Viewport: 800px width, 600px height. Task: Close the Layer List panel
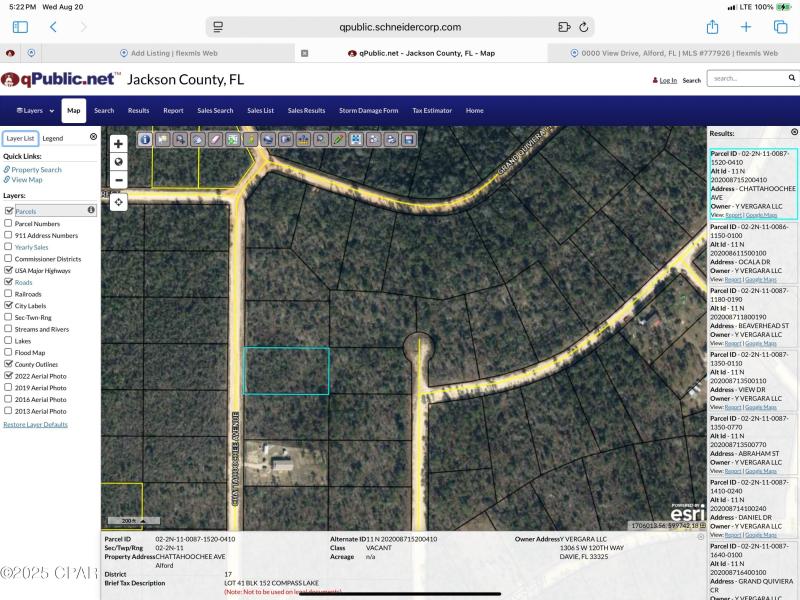pyautogui.click(x=93, y=137)
